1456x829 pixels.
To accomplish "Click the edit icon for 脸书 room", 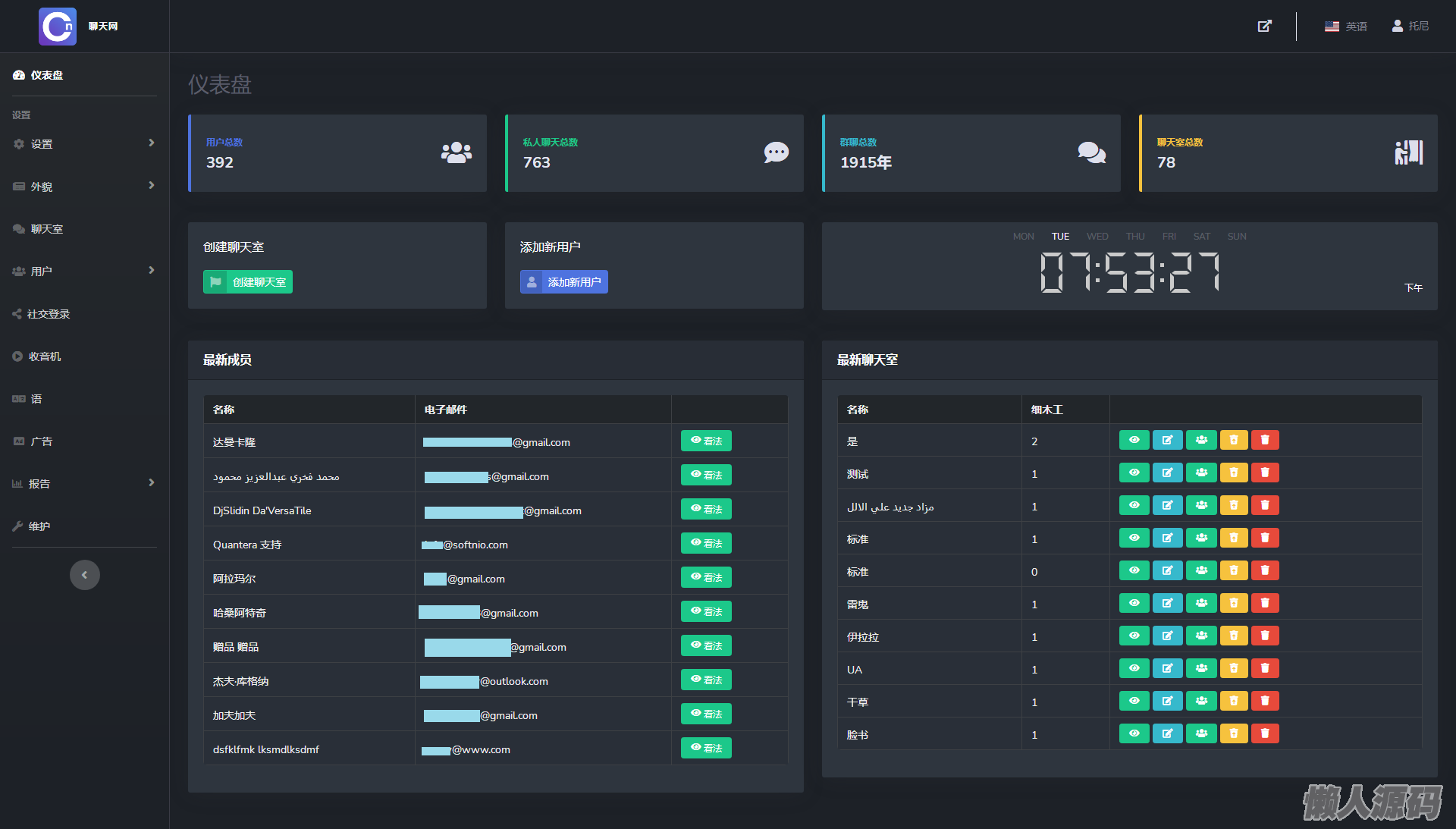I will [1167, 733].
